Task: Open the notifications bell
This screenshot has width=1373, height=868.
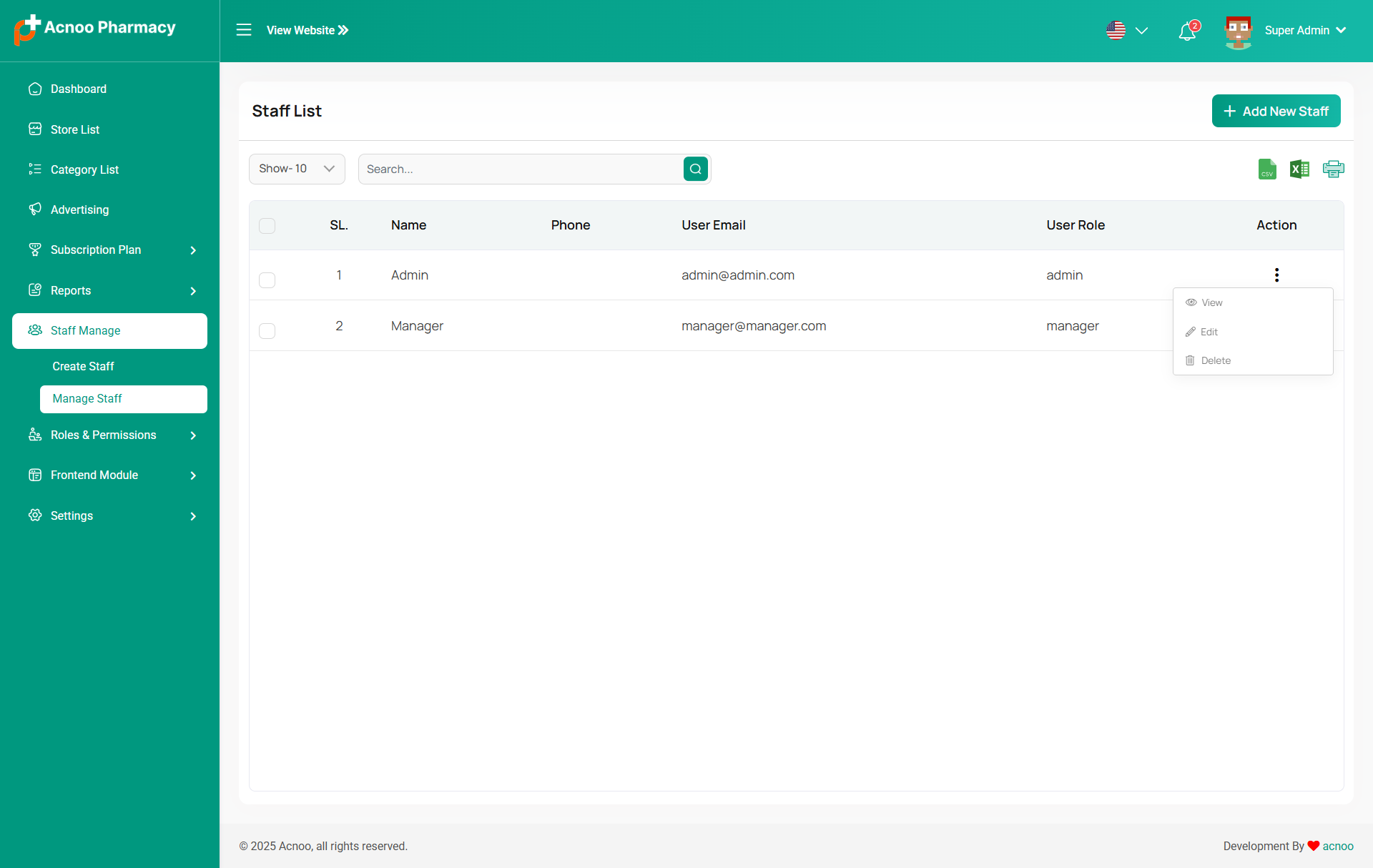Action: [x=1187, y=31]
